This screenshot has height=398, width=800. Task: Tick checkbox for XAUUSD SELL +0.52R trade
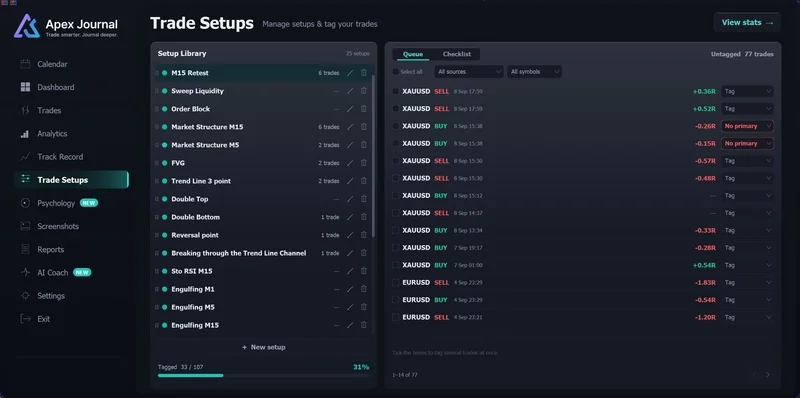coord(395,109)
